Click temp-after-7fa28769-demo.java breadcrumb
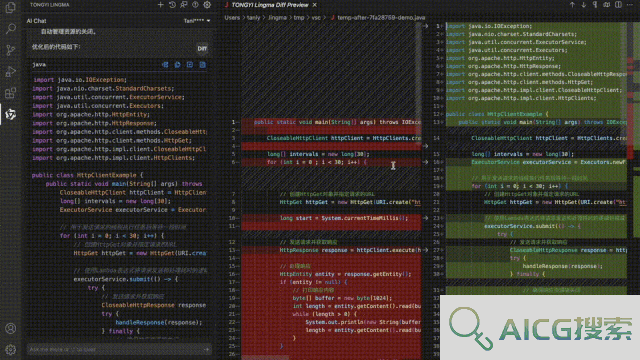The width and height of the screenshot is (640, 360). (381, 18)
